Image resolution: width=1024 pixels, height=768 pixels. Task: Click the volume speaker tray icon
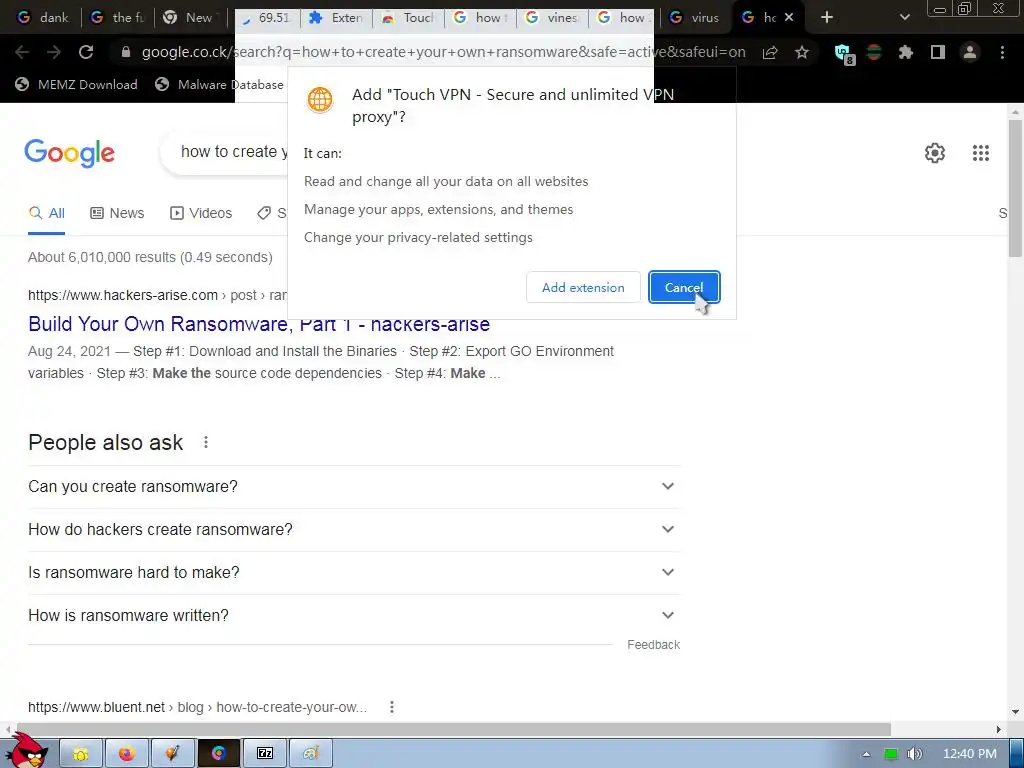click(x=914, y=754)
